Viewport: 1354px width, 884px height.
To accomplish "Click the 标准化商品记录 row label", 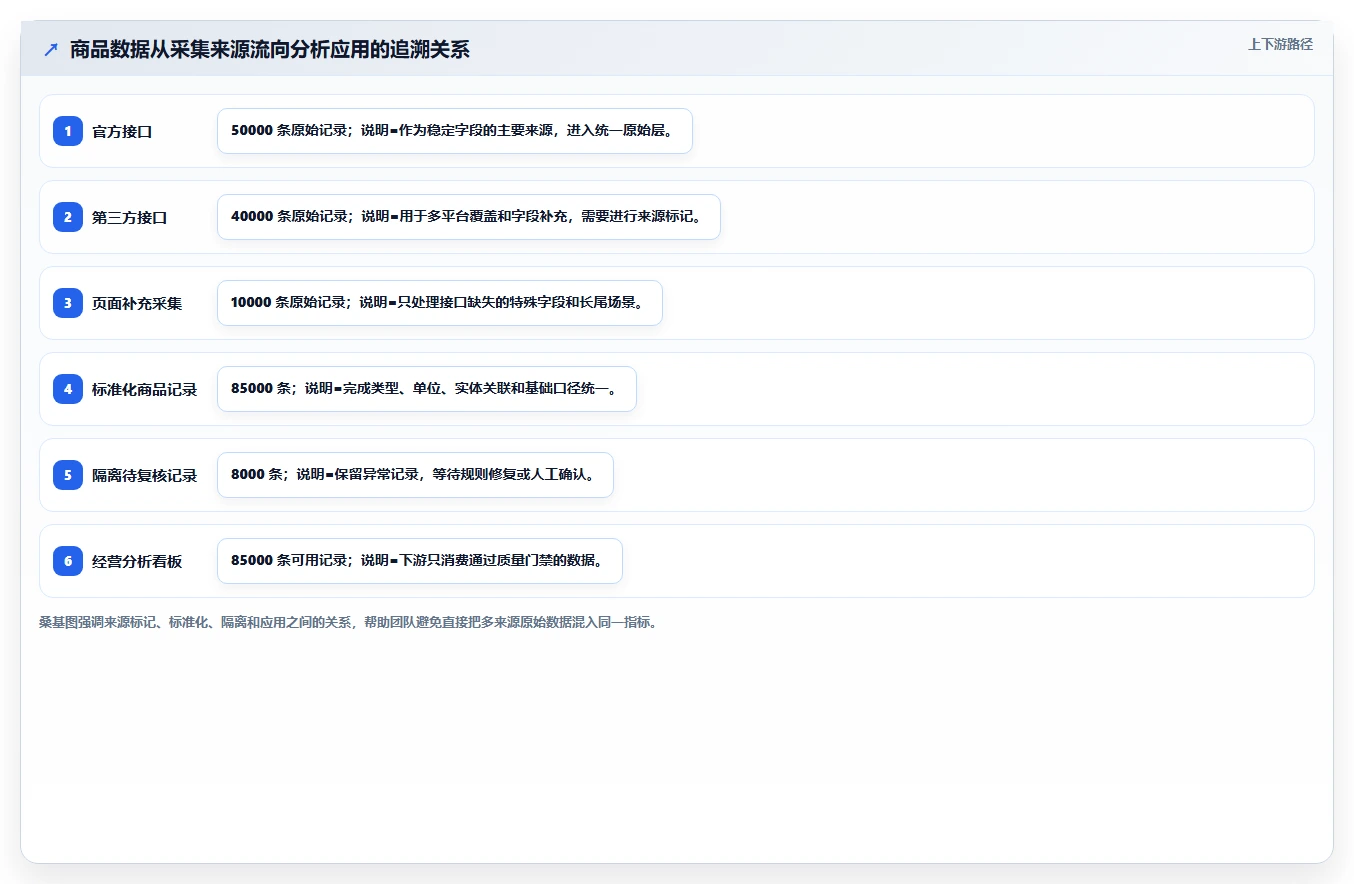I will pyautogui.click(x=145, y=390).
